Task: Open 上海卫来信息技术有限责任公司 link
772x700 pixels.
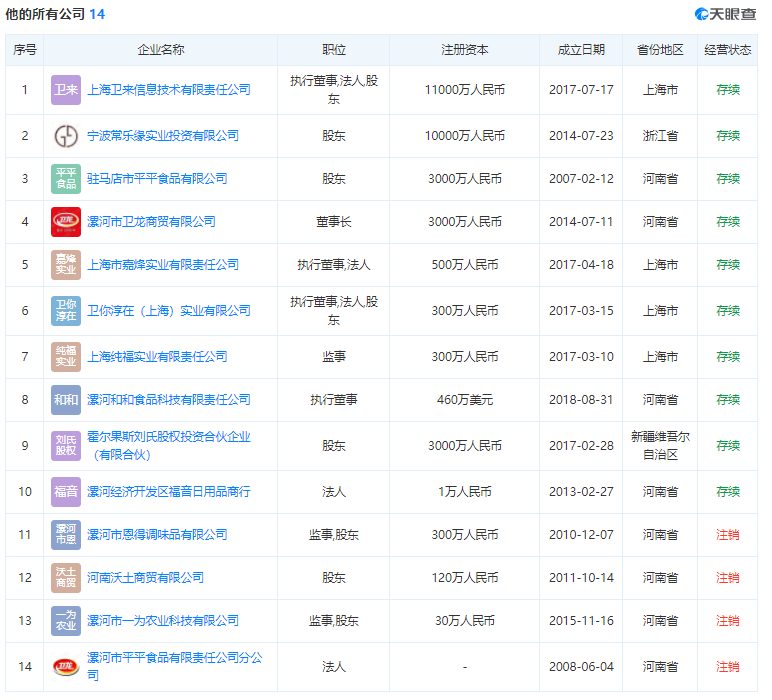Action: coord(169,90)
